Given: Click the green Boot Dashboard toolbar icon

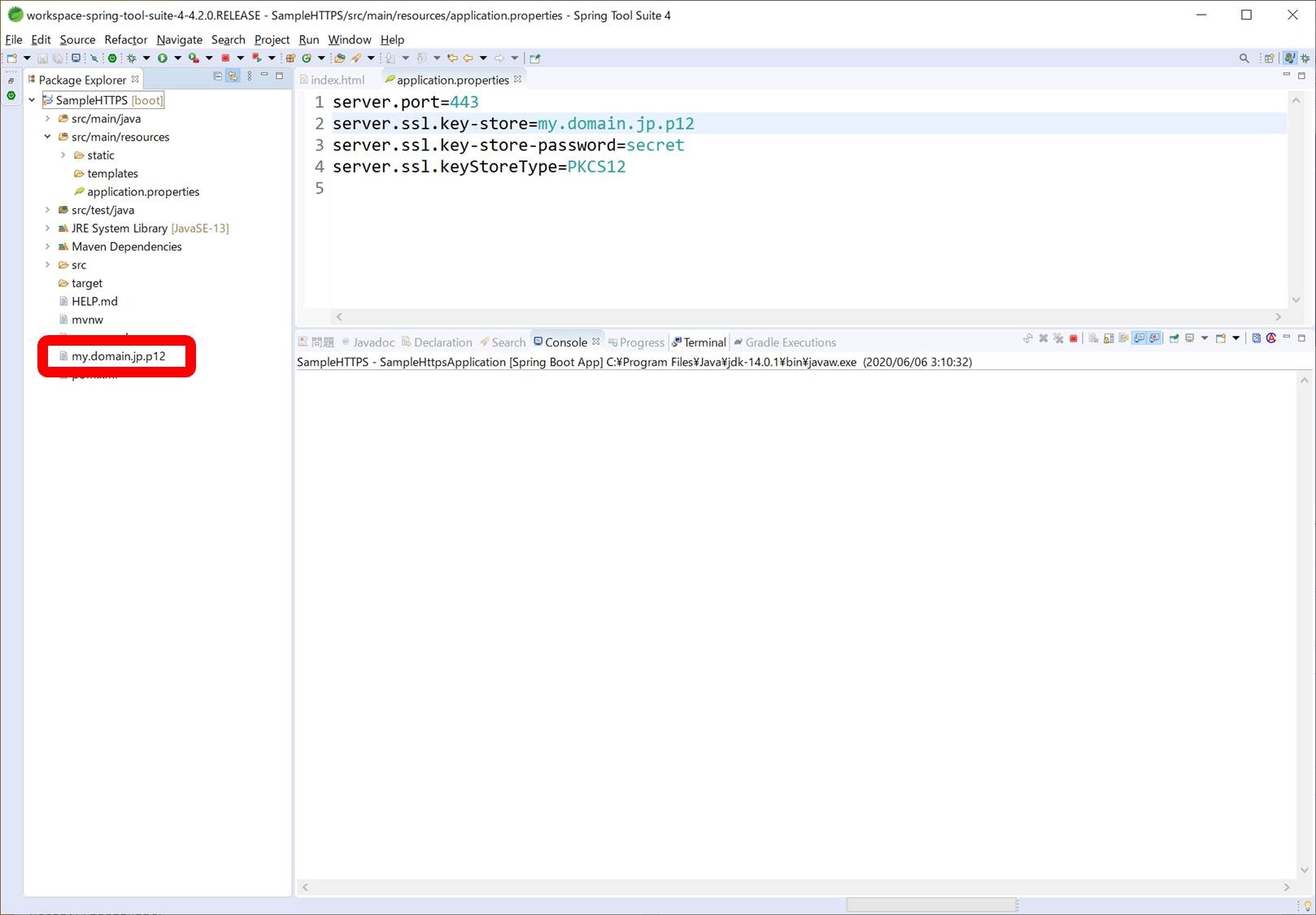Looking at the screenshot, I should pos(112,59).
